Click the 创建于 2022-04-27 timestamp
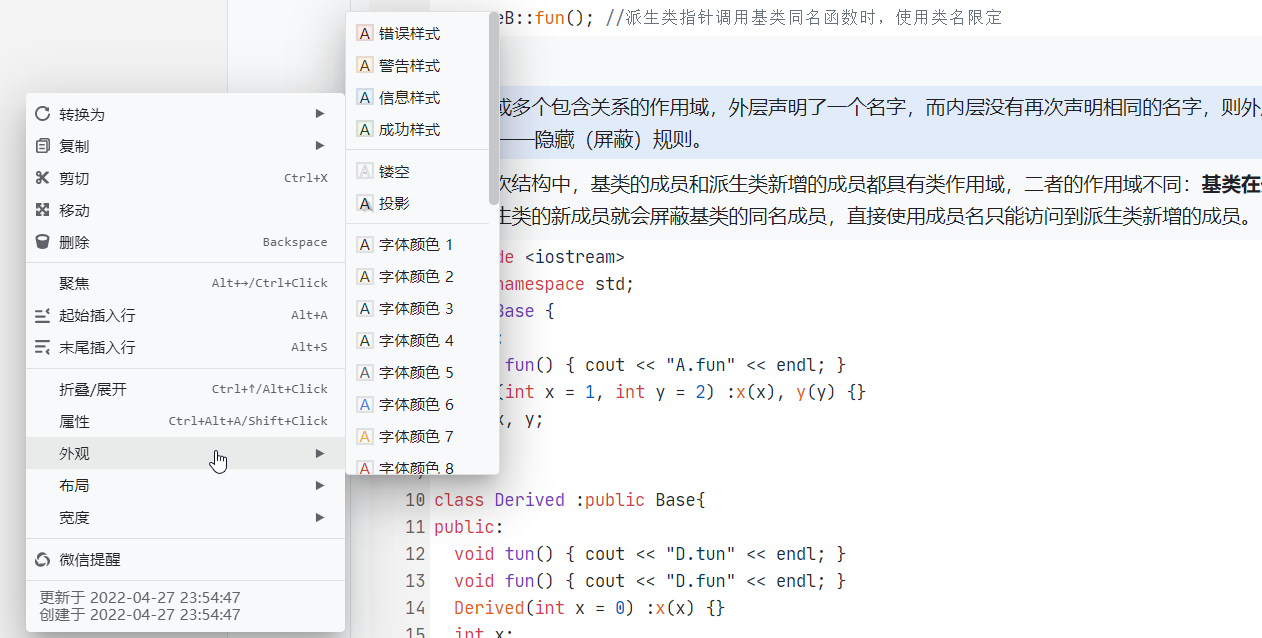The height and width of the screenshot is (638, 1262). 140,615
